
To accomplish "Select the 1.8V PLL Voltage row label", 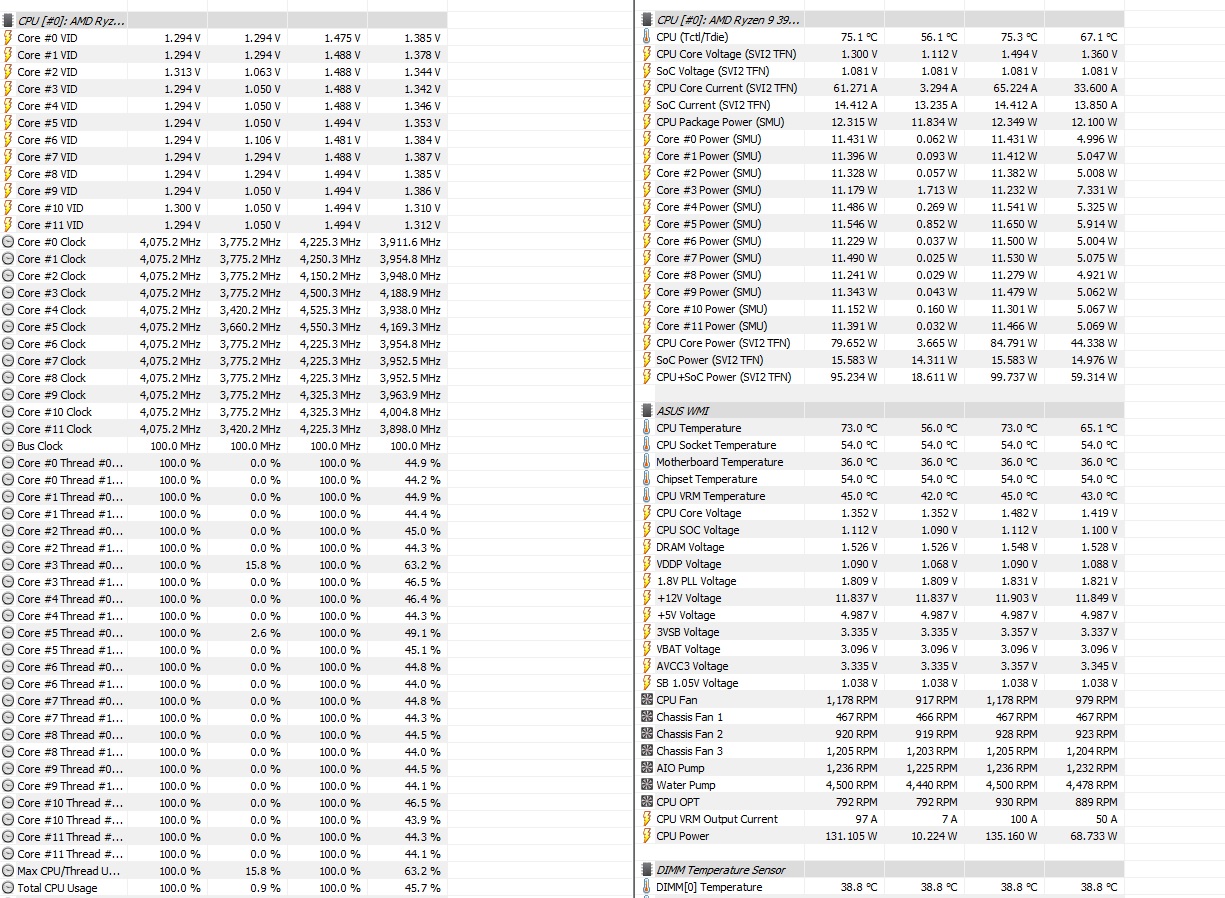I will point(696,580).
